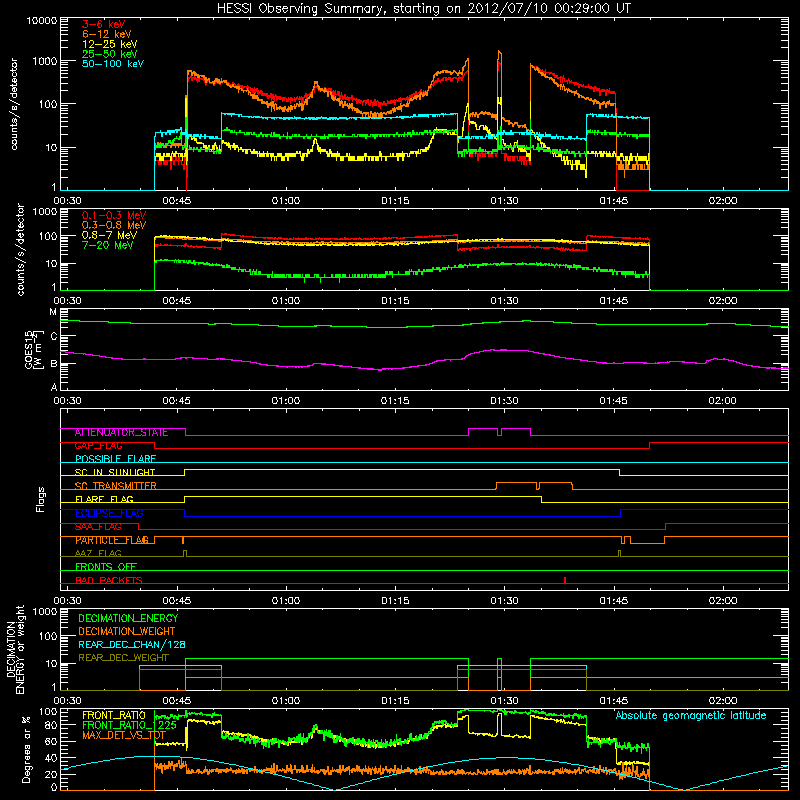Screen dimensions: 800x800
Task: Select the FRONTS_OFF flag label
Action: tap(106, 567)
